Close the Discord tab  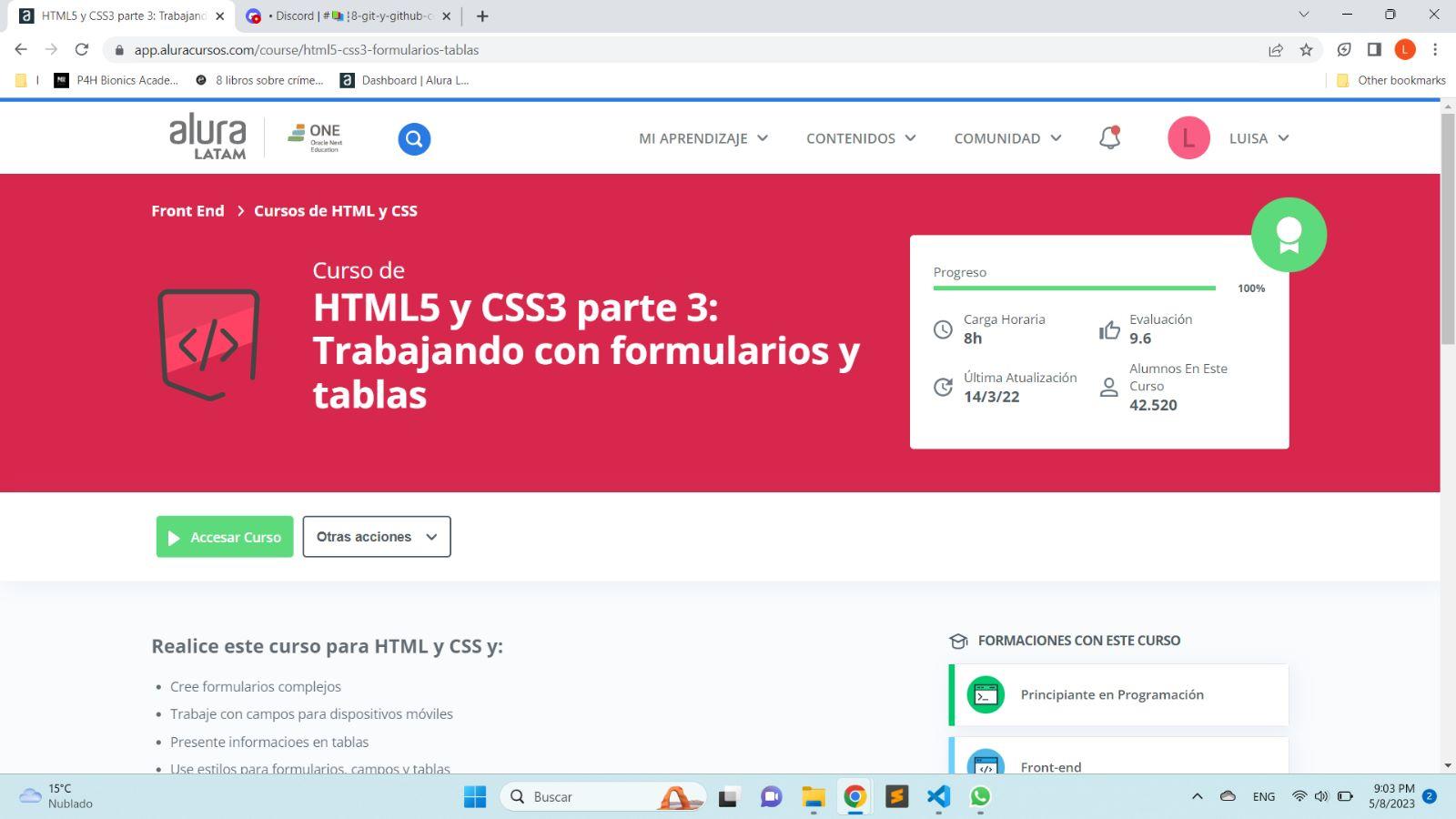point(446,15)
